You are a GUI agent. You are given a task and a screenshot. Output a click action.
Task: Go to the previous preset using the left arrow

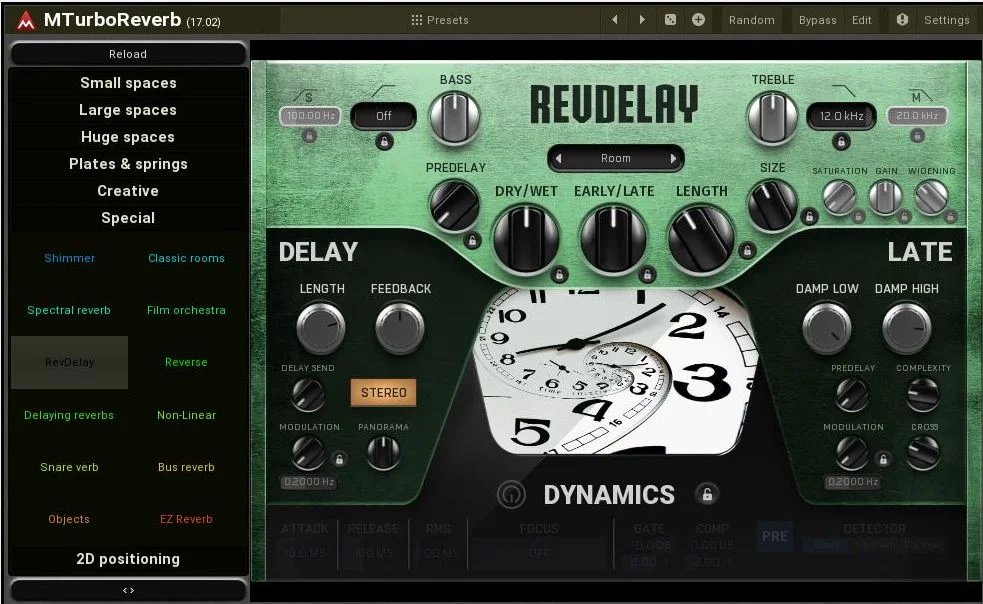click(x=614, y=20)
